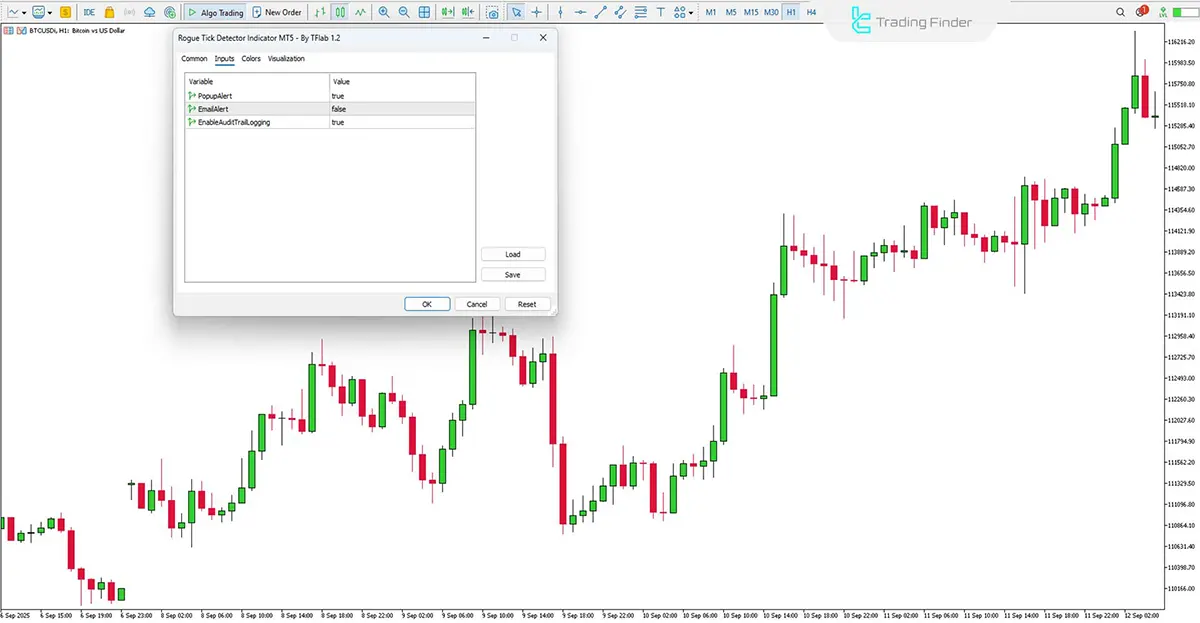Viewport: 1200px width, 623px height.
Task: Zoom in on the chart
Action: pyautogui.click(x=385, y=12)
